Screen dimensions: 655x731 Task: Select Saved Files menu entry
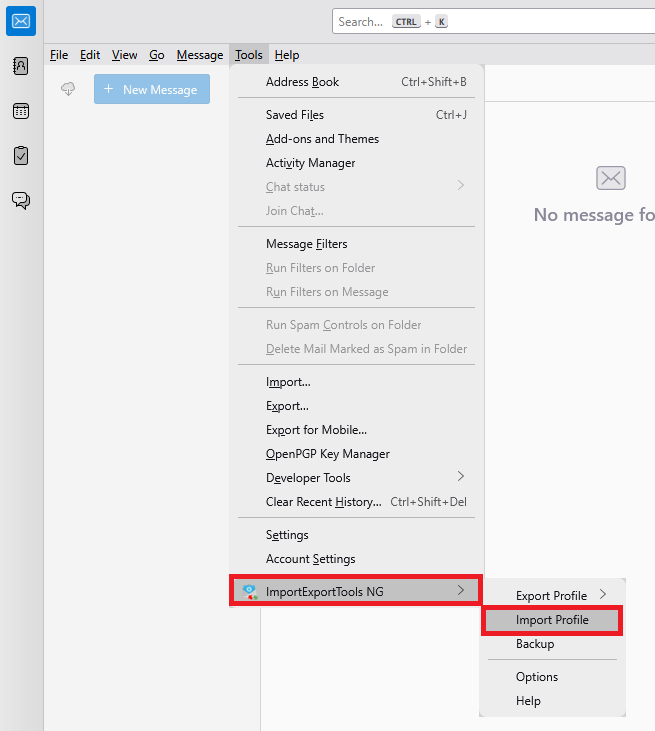(x=357, y=115)
